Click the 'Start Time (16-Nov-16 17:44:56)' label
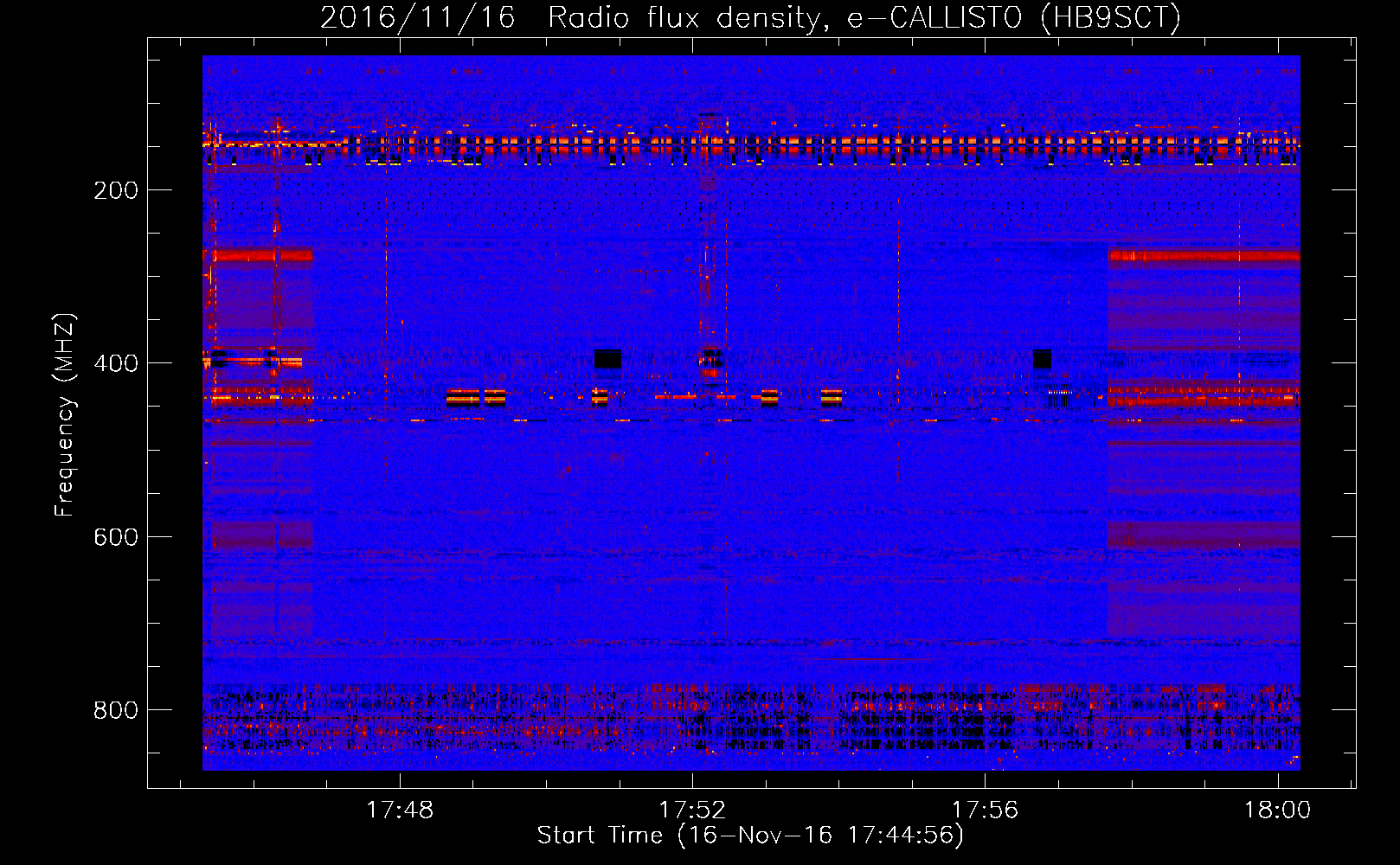This screenshot has width=1400, height=865. [x=750, y=836]
